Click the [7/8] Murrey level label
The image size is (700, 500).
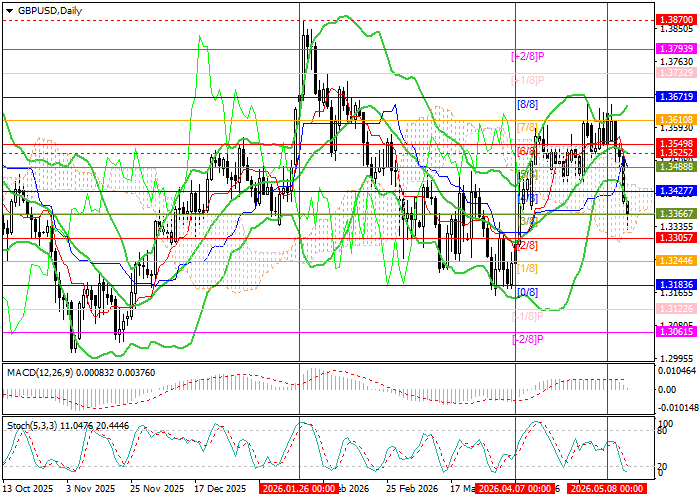click(x=527, y=127)
